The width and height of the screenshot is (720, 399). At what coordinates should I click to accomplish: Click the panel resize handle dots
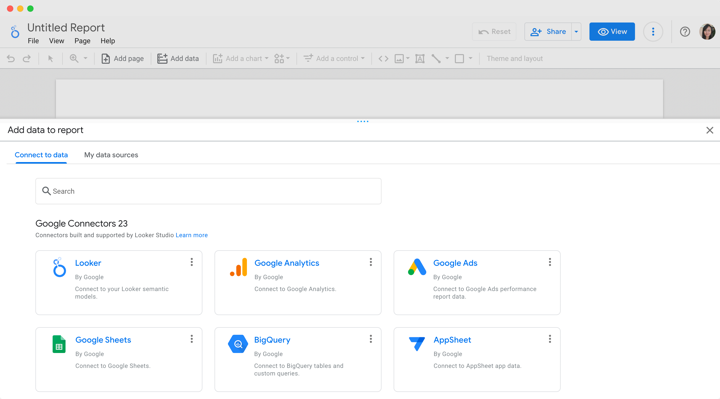click(x=363, y=122)
